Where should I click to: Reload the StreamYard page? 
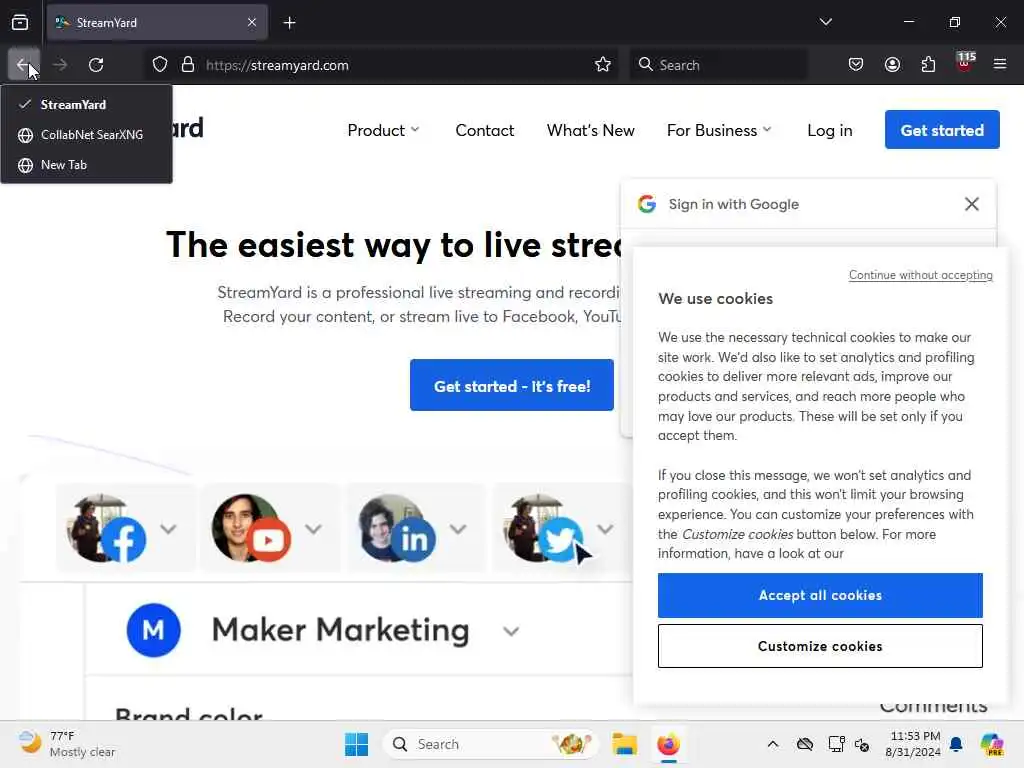point(96,65)
